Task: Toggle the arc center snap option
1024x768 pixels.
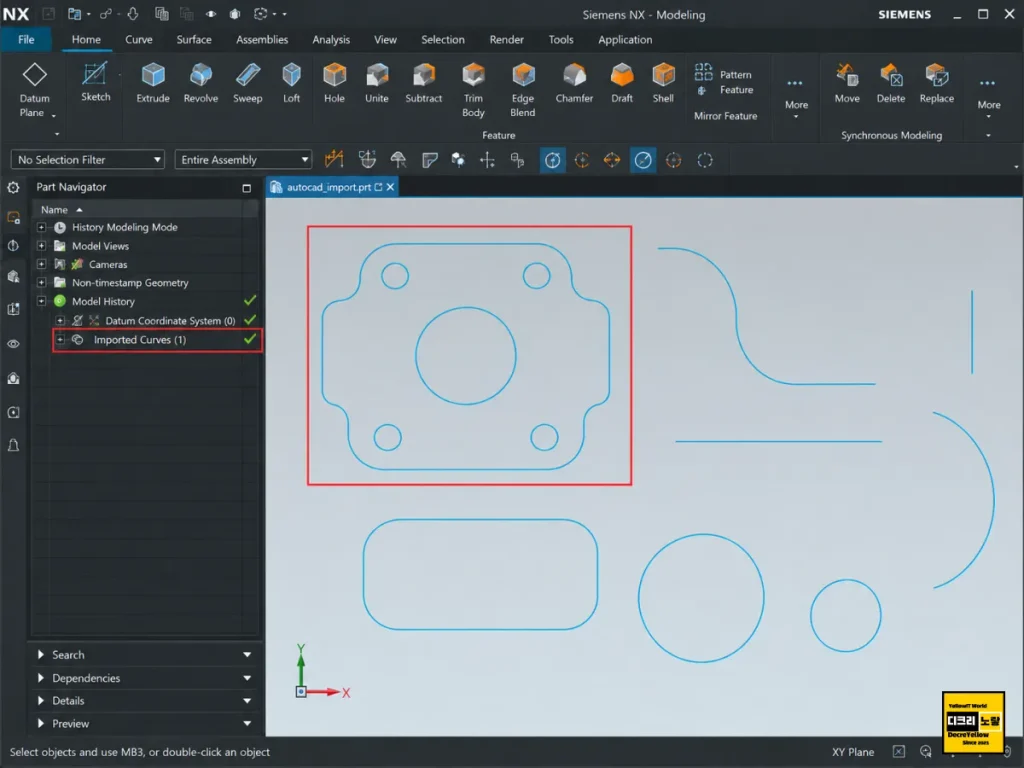Action: tap(582, 160)
